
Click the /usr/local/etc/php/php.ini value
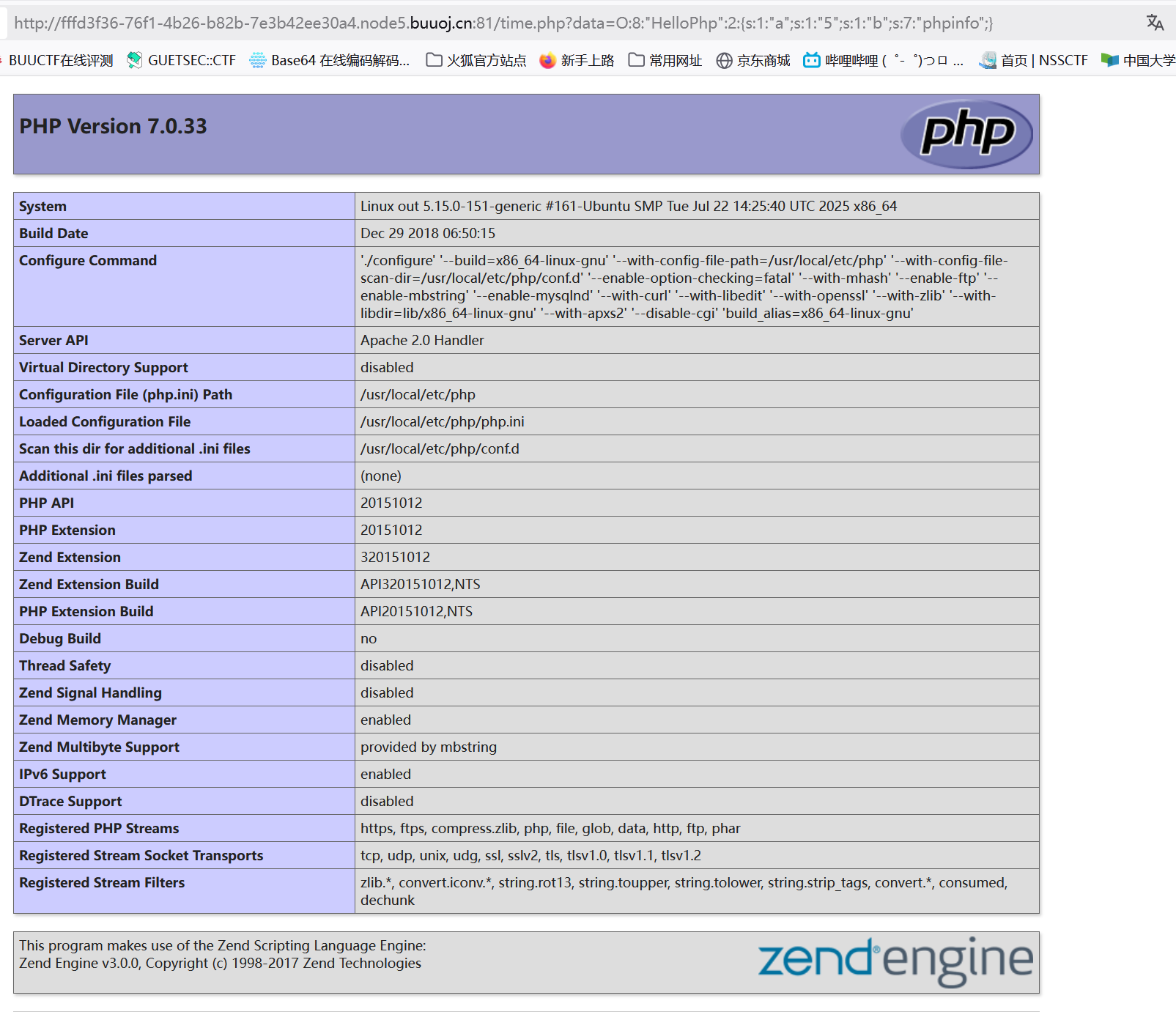pos(443,421)
